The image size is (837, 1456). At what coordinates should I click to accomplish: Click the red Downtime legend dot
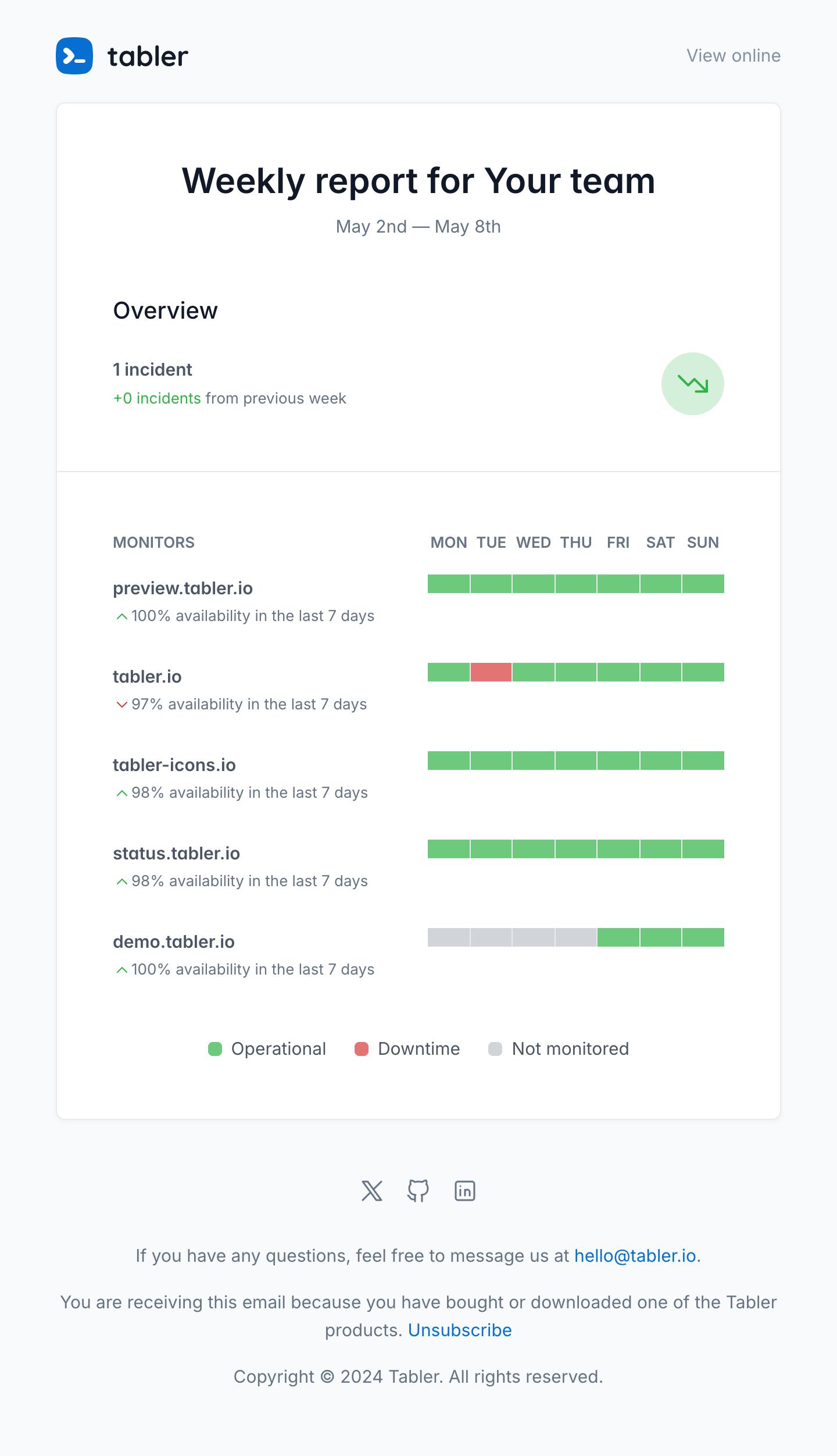(x=362, y=1049)
